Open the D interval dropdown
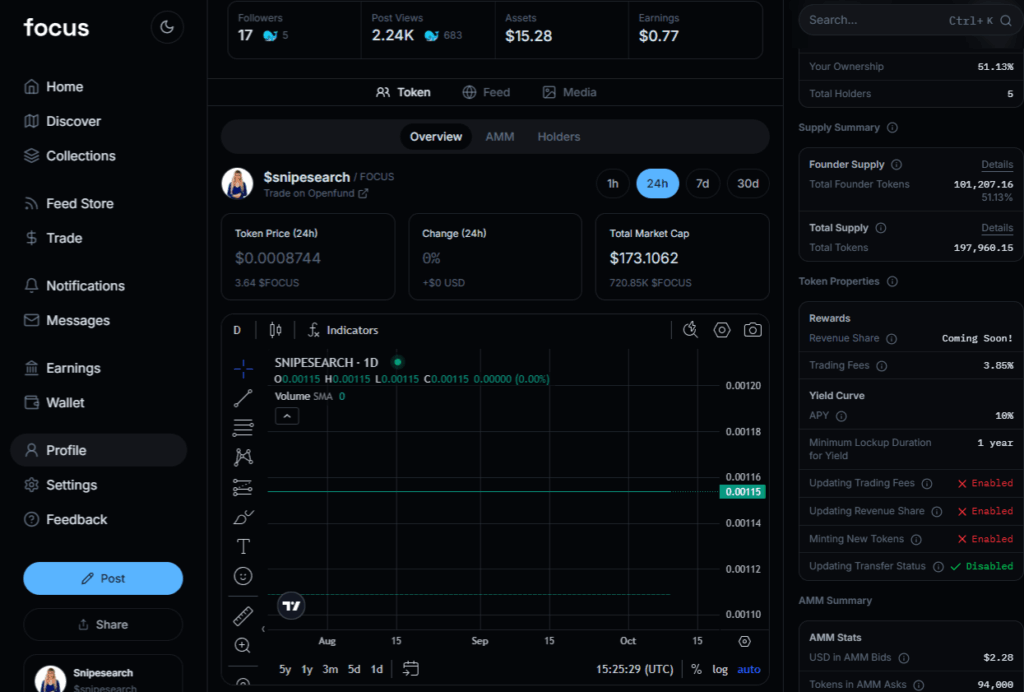The width and height of the screenshot is (1024, 692). pos(237,330)
